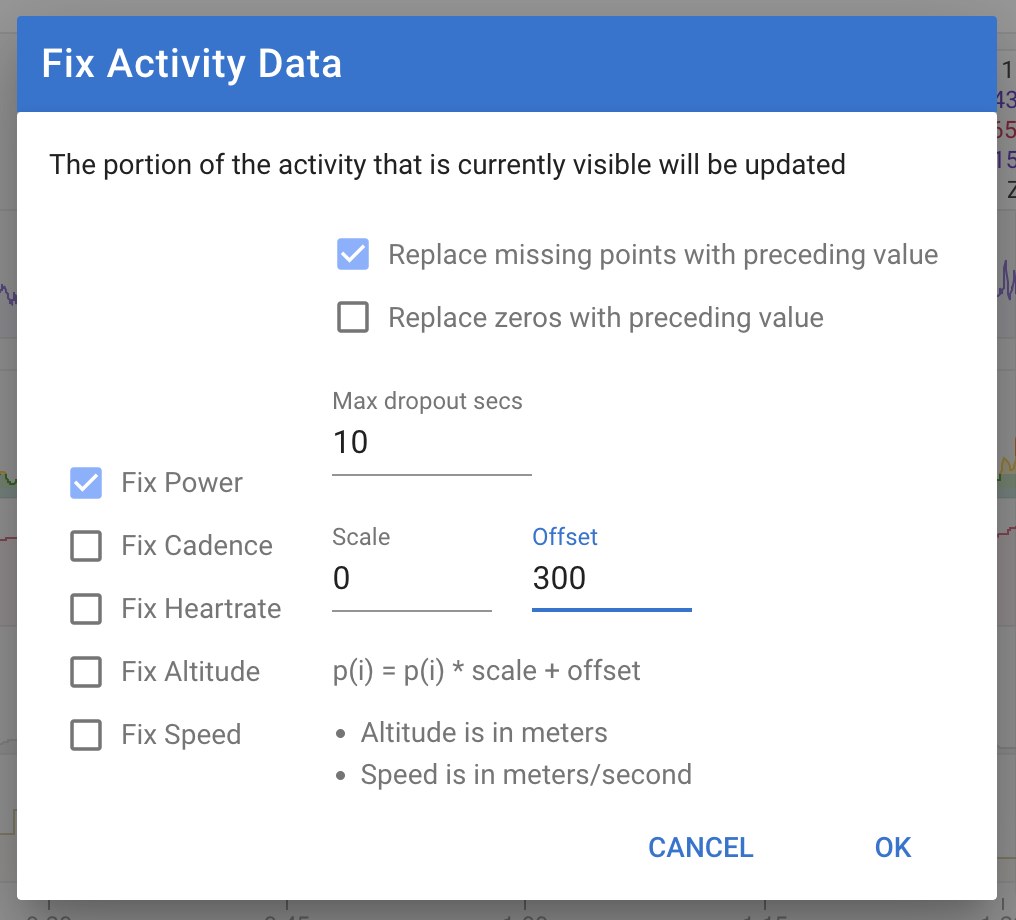Enable the Fix Speed checkbox

pyautogui.click(x=86, y=734)
